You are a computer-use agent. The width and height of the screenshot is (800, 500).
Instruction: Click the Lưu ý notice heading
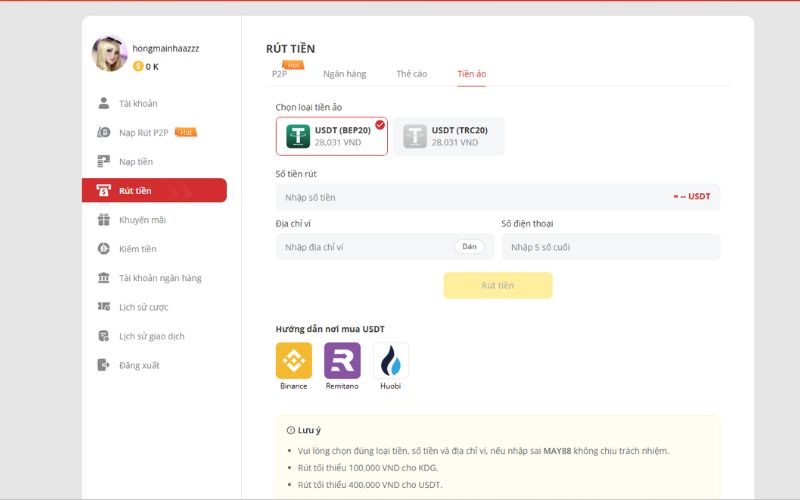point(309,430)
